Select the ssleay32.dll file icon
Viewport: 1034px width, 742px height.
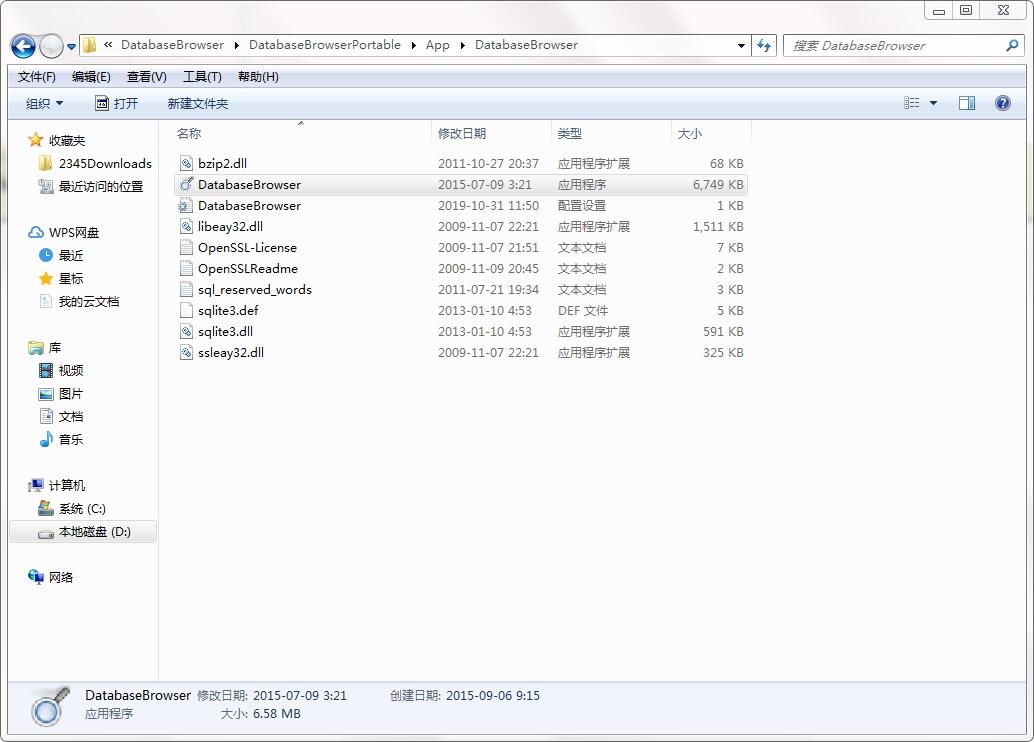point(187,353)
